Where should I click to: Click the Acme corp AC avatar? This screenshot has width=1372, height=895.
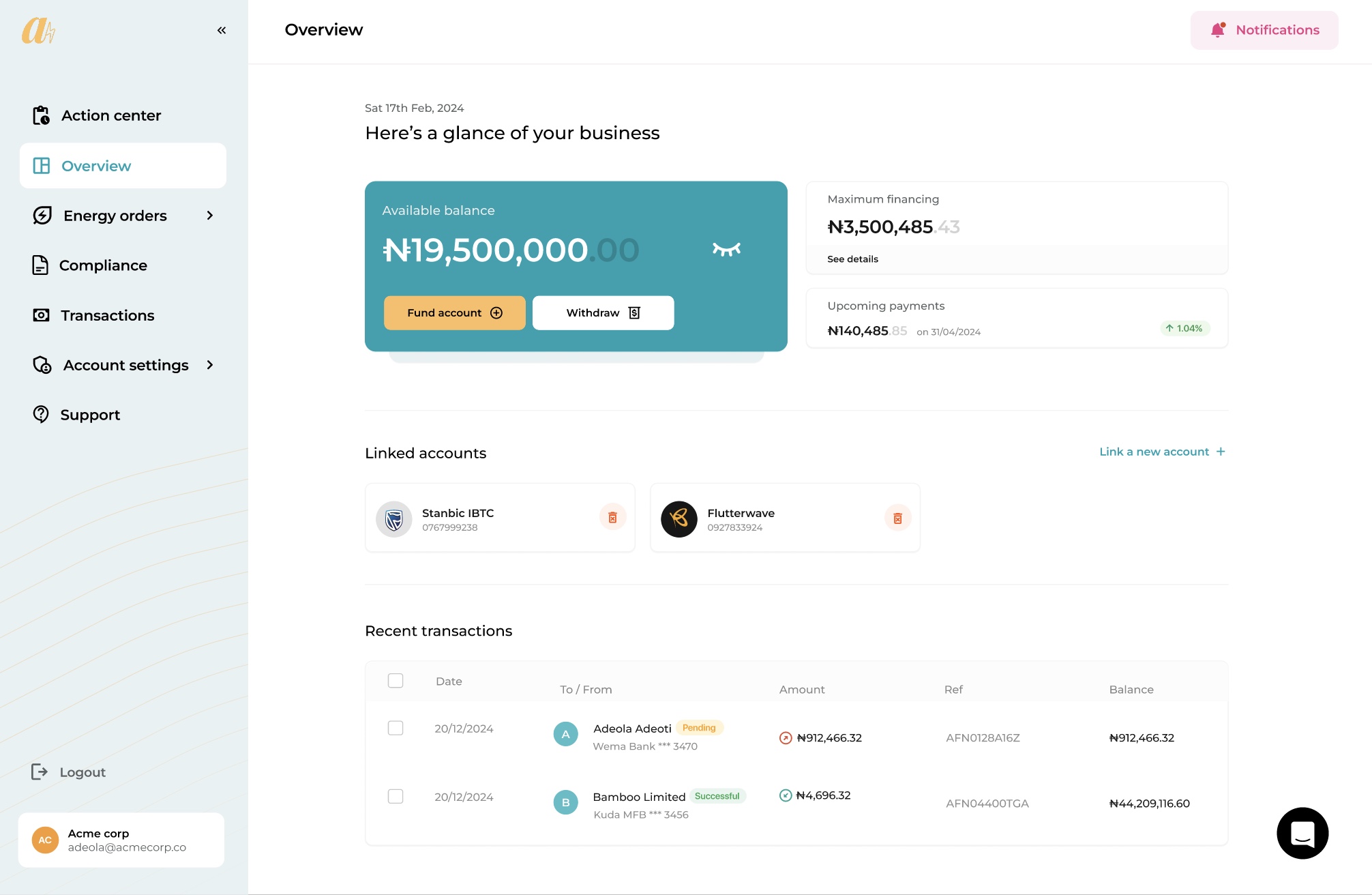(45, 840)
